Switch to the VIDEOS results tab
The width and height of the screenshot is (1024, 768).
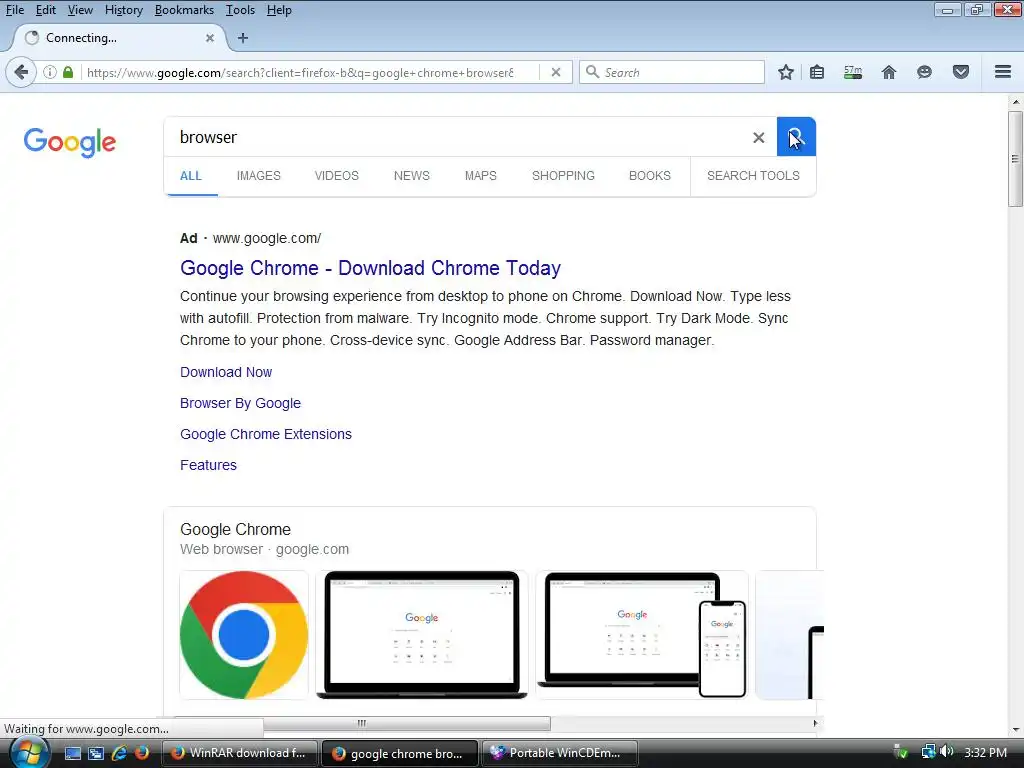[x=337, y=176]
